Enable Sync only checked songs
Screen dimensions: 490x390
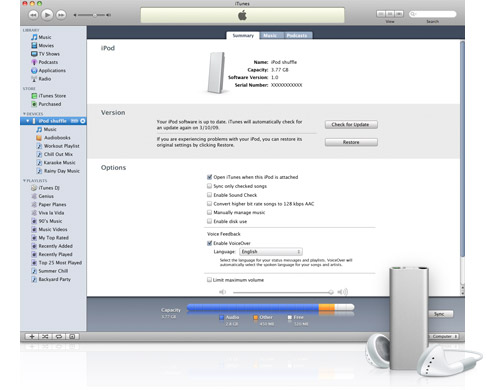209,186
